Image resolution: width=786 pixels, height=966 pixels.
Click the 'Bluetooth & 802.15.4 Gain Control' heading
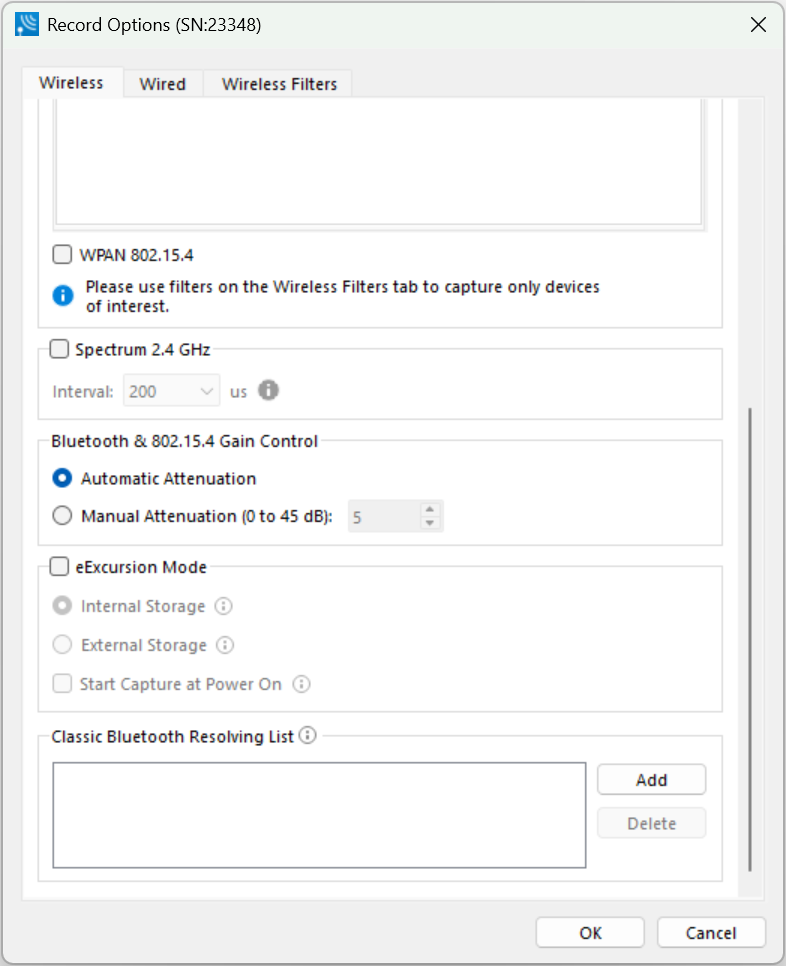pyautogui.click(x=184, y=441)
